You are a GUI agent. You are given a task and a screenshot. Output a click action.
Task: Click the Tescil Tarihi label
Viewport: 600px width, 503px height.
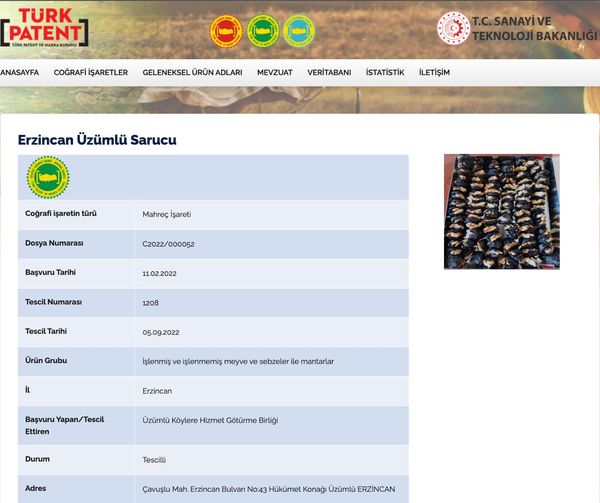[46, 331]
